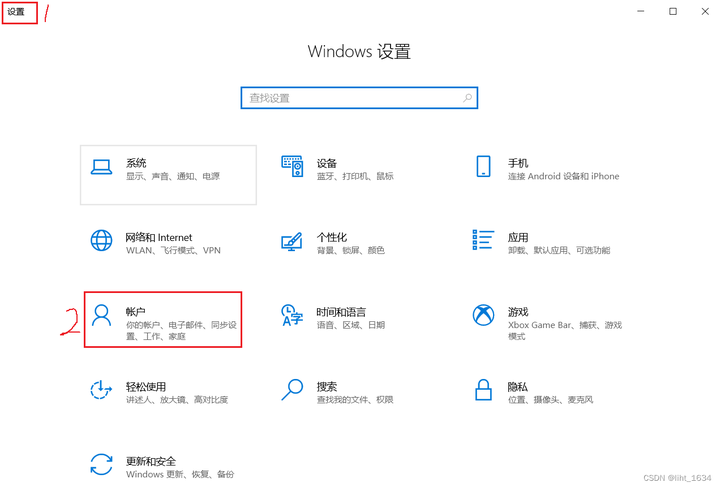
Task: Click 你的帐户、电子邮件 description text
Action: pos(181,330)
